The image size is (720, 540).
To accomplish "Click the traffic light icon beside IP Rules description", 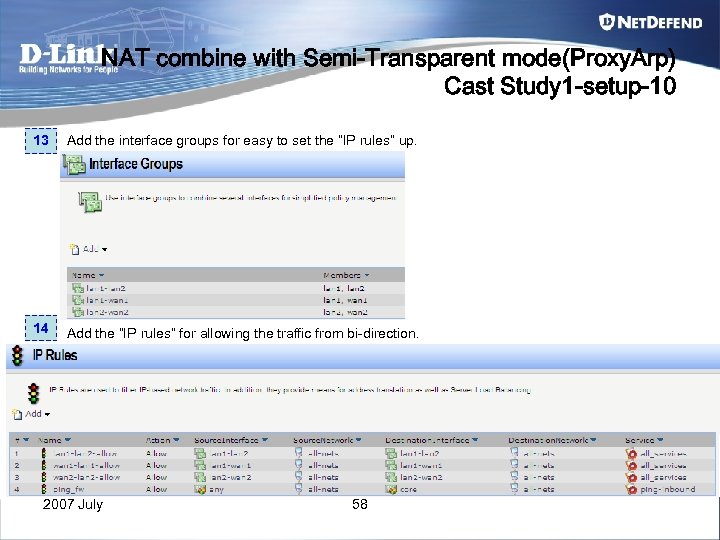I will coord(34,394).
